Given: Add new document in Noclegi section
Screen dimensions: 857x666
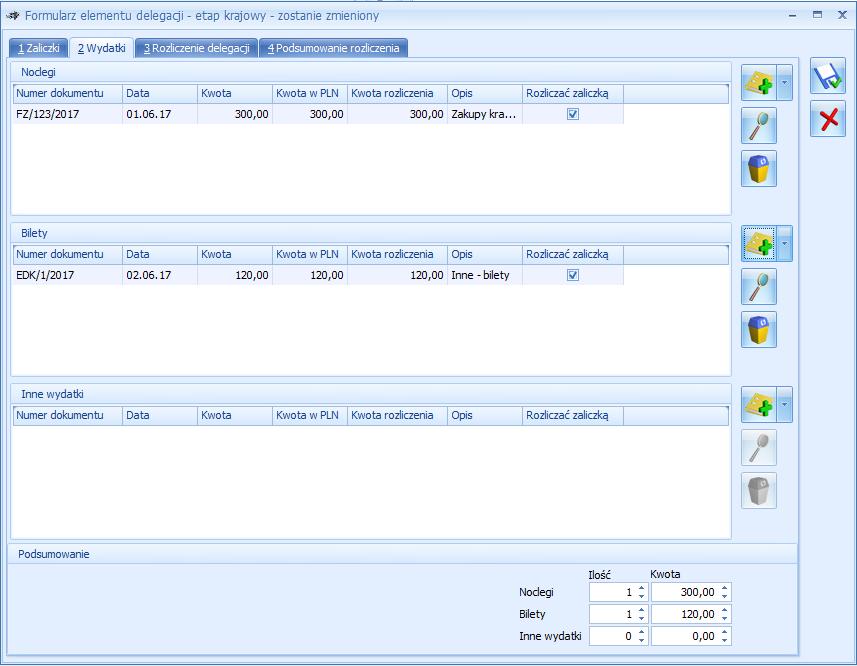Looking at the screenshot, I should (x=759, y=82).
